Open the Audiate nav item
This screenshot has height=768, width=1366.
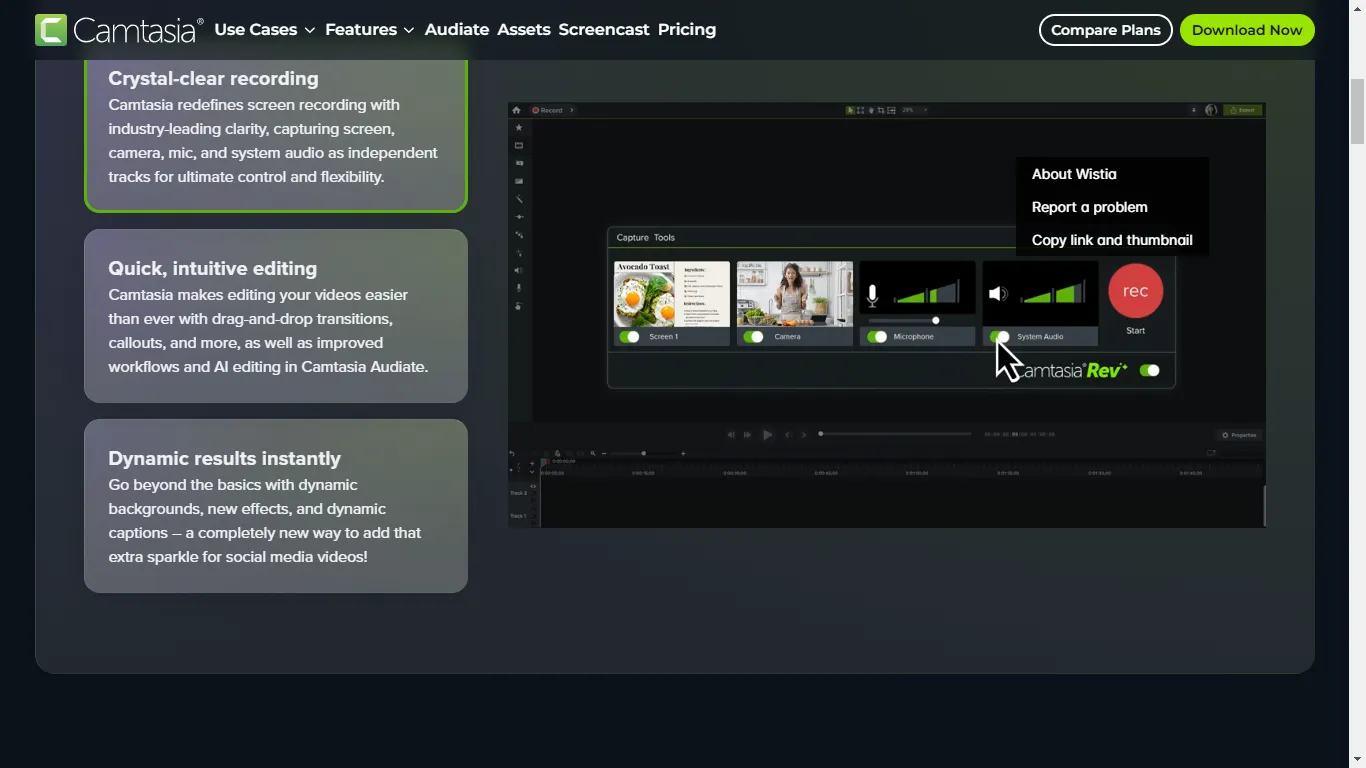pos(457,30)
